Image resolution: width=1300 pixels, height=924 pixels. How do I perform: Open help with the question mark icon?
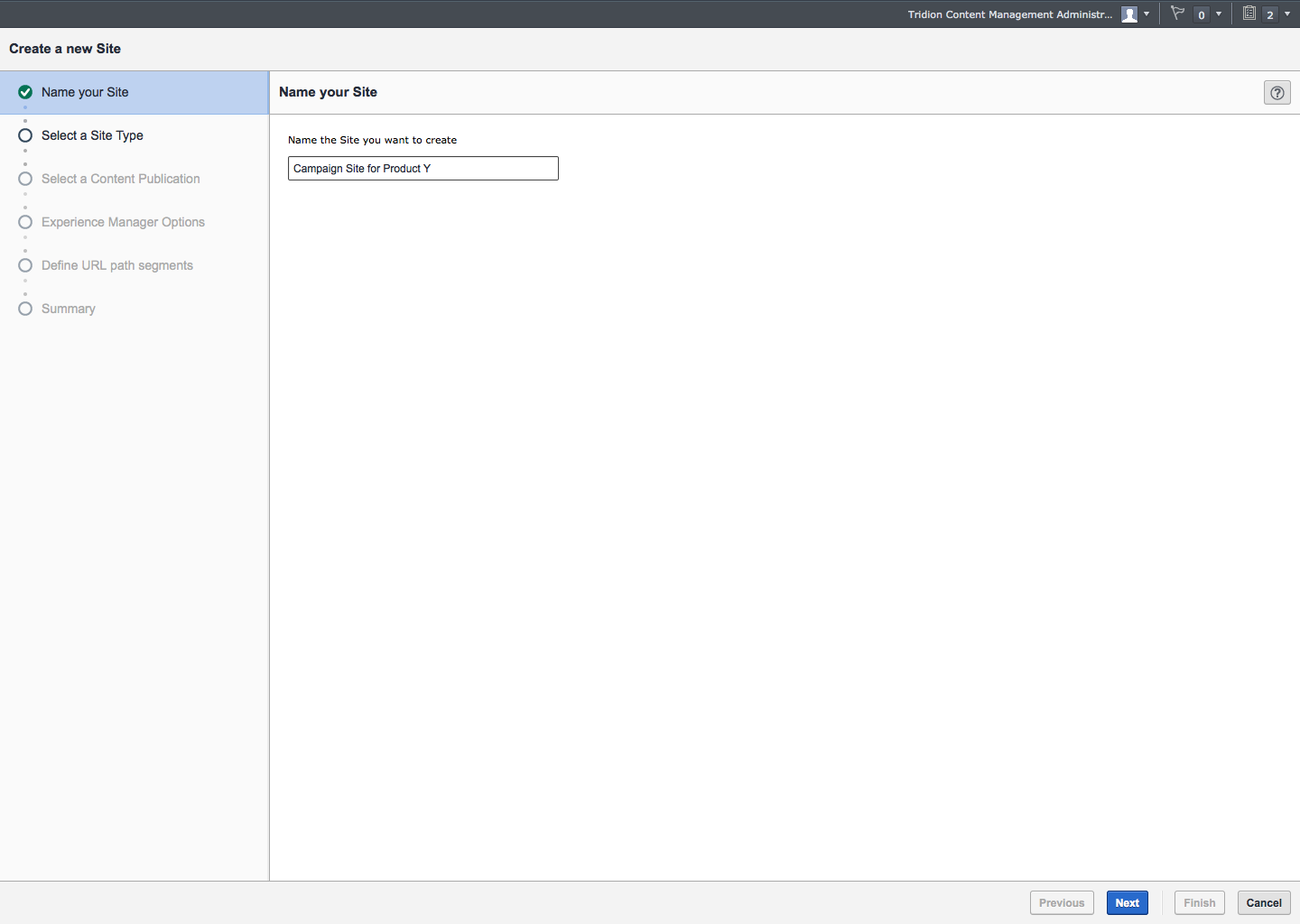click(x=1277, y=93)
